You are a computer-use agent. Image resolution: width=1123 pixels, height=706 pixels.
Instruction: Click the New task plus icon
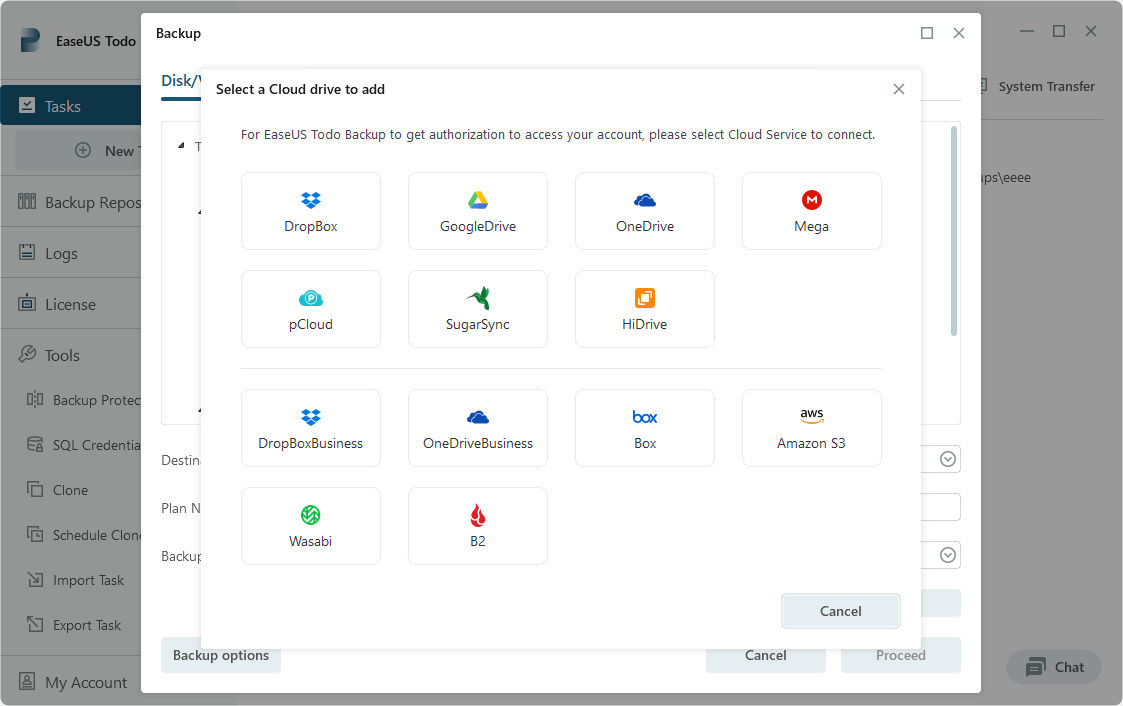coord(83,150)
